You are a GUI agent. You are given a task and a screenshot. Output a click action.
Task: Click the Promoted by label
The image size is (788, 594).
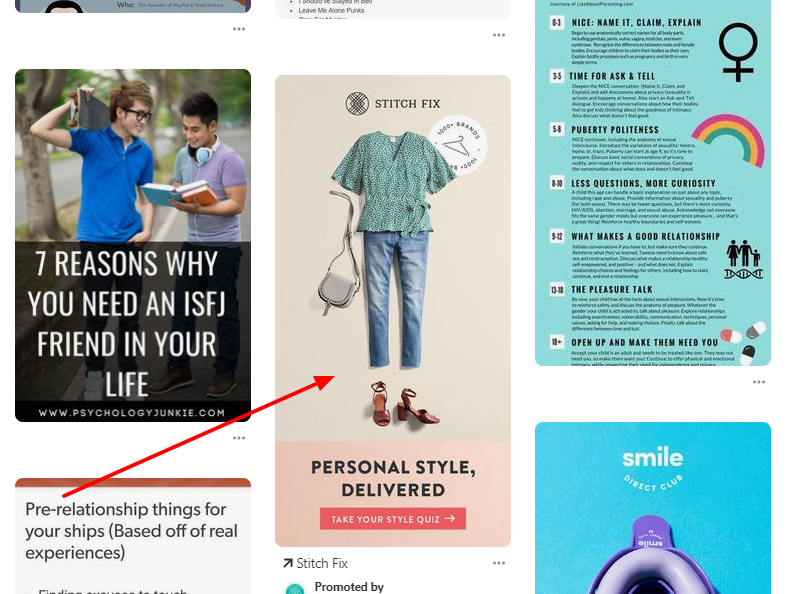(349, 587)
